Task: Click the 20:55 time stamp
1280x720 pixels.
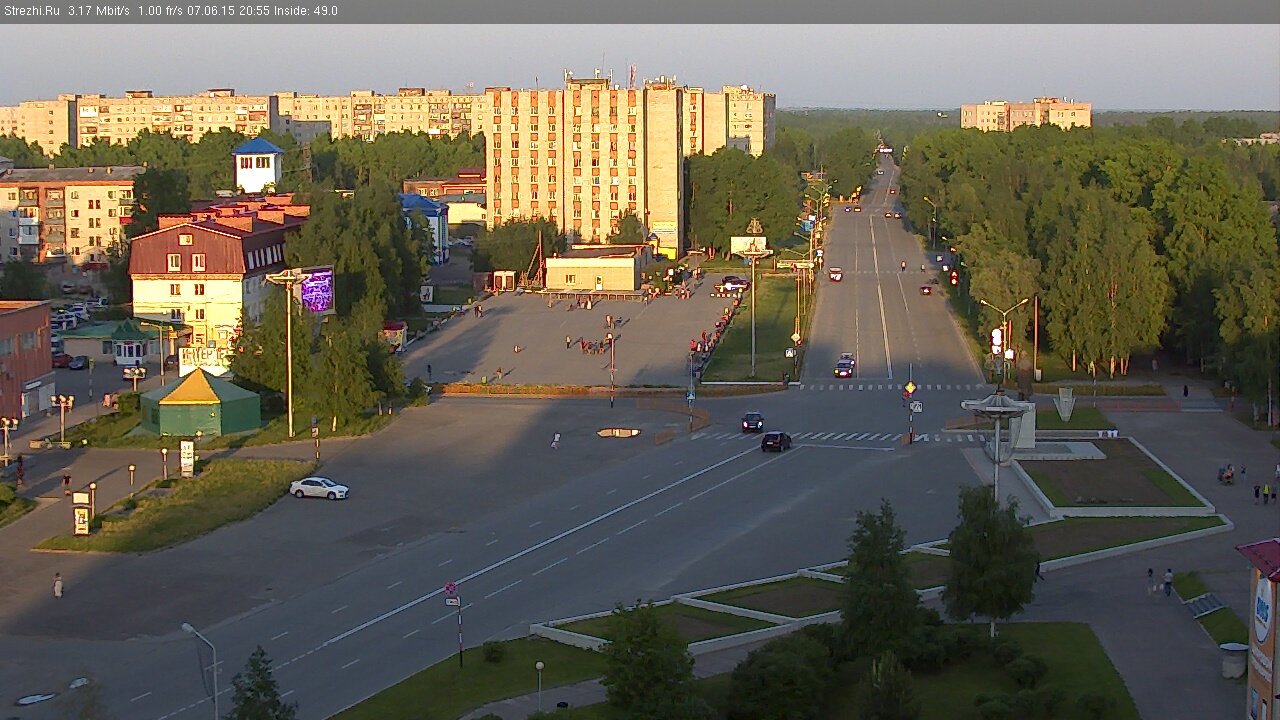Action: 254,11
